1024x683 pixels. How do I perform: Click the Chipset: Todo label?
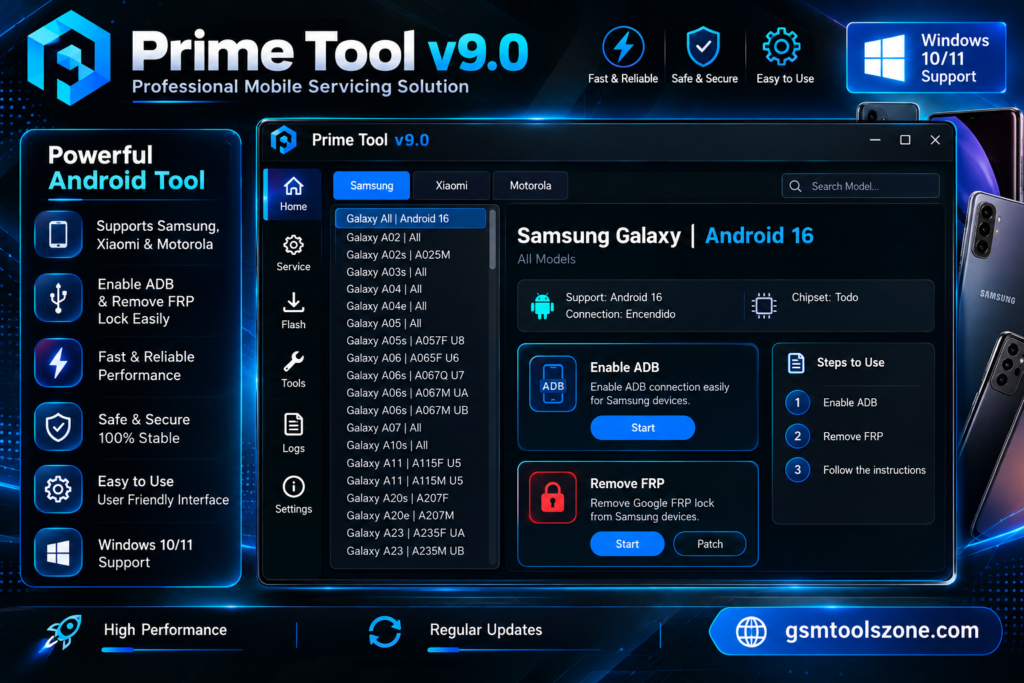coord(825,297)
